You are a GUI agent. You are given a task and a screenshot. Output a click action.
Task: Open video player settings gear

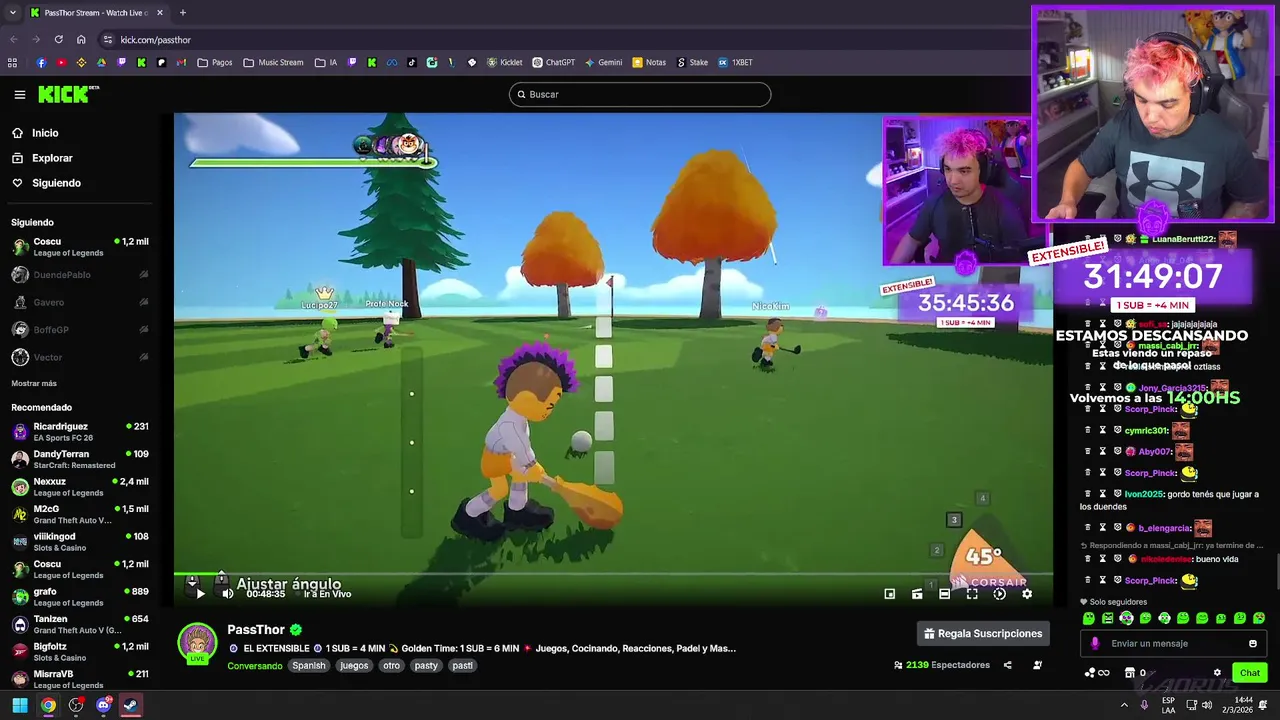1027,594
